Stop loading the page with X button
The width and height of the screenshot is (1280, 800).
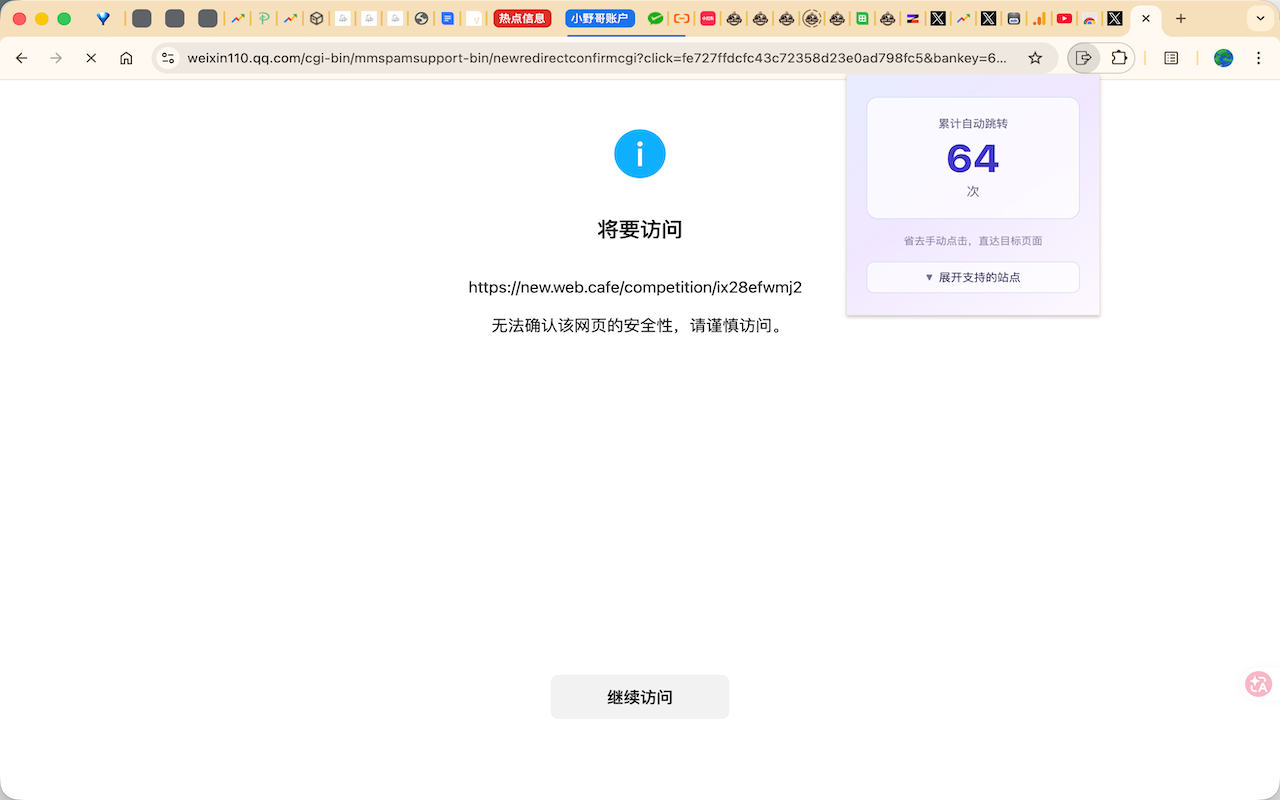[x=91, y=58]
